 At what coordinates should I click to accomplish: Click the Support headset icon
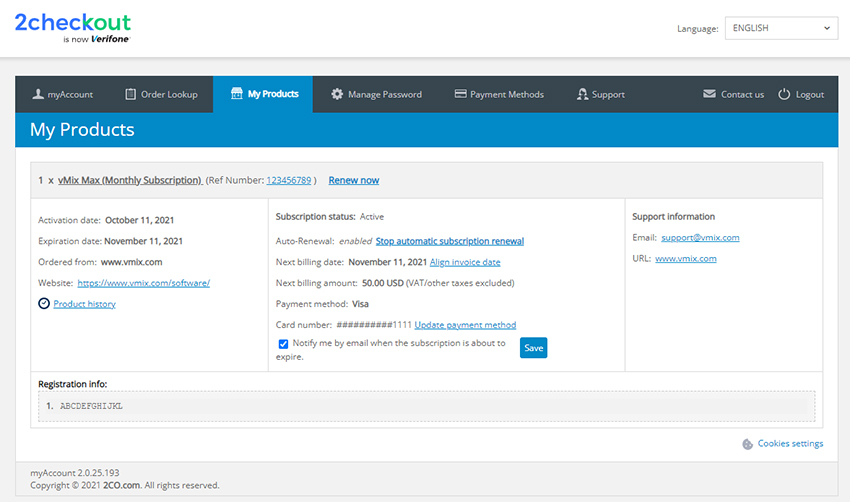point(582,94)
